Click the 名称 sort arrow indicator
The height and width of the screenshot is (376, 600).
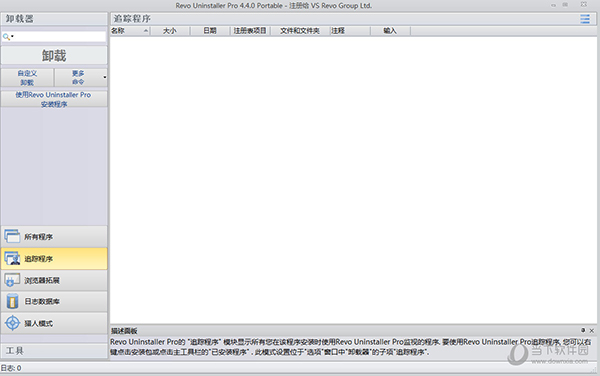(x=146, y=31)
